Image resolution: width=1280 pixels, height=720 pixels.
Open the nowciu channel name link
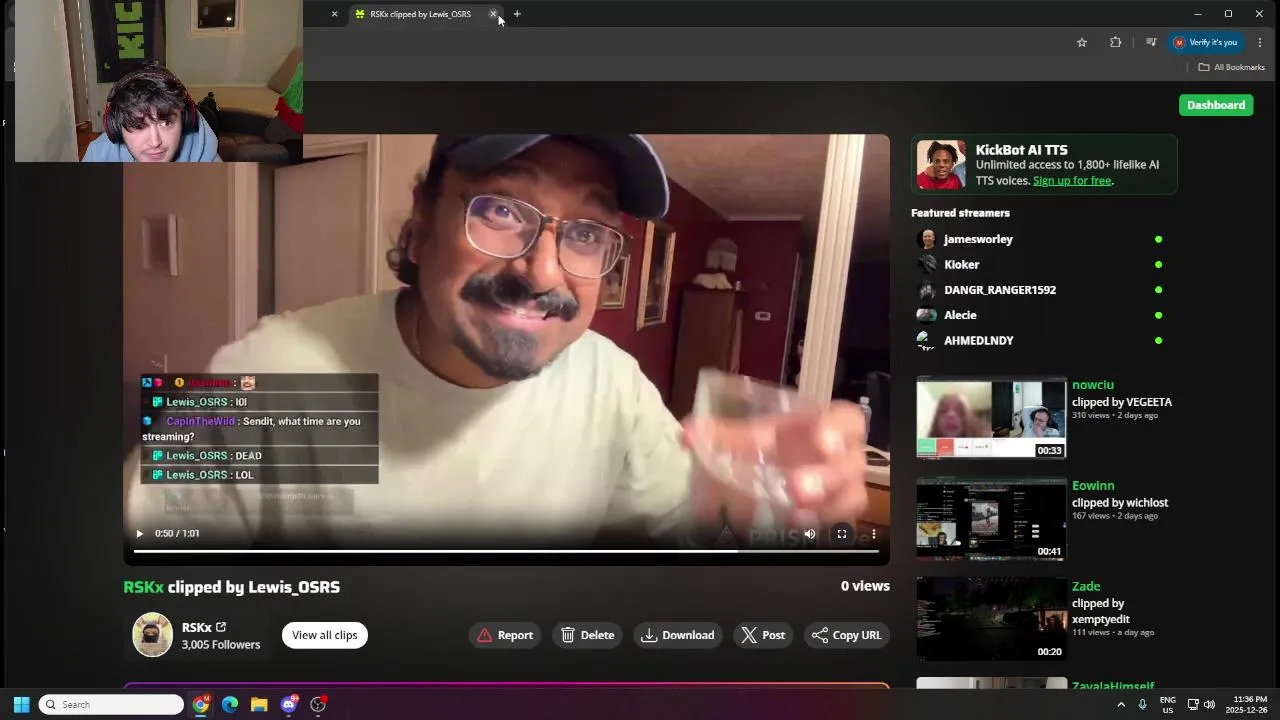1092,385
